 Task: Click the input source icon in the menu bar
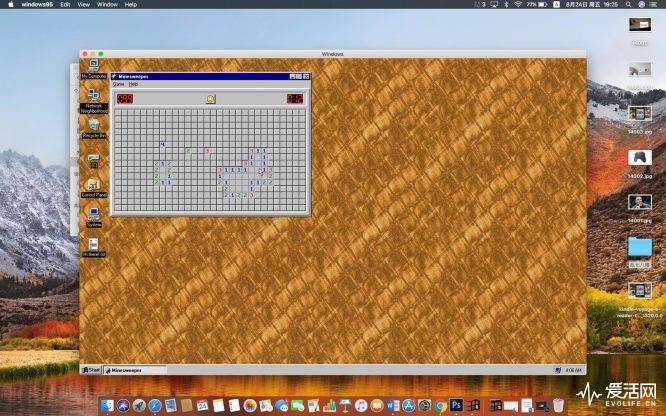pos(556,4)
